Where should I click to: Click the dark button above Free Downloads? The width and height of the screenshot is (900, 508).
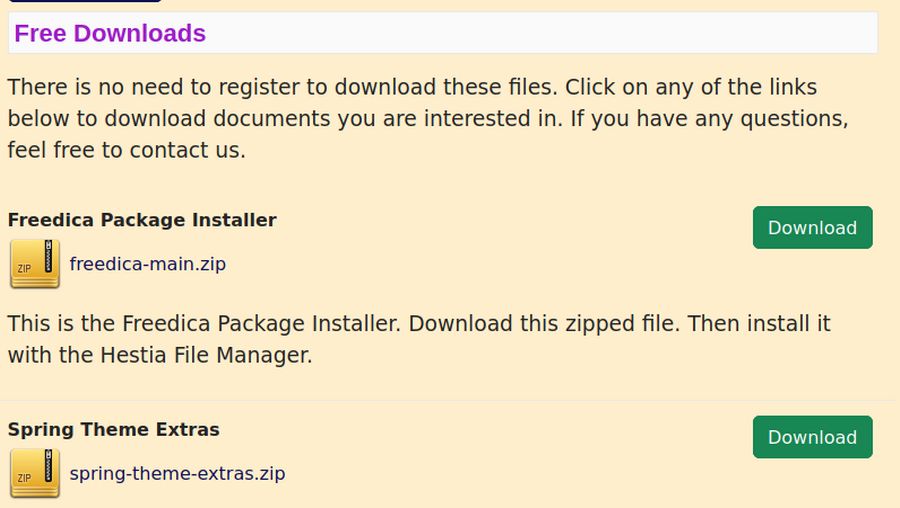coord(85,1)
